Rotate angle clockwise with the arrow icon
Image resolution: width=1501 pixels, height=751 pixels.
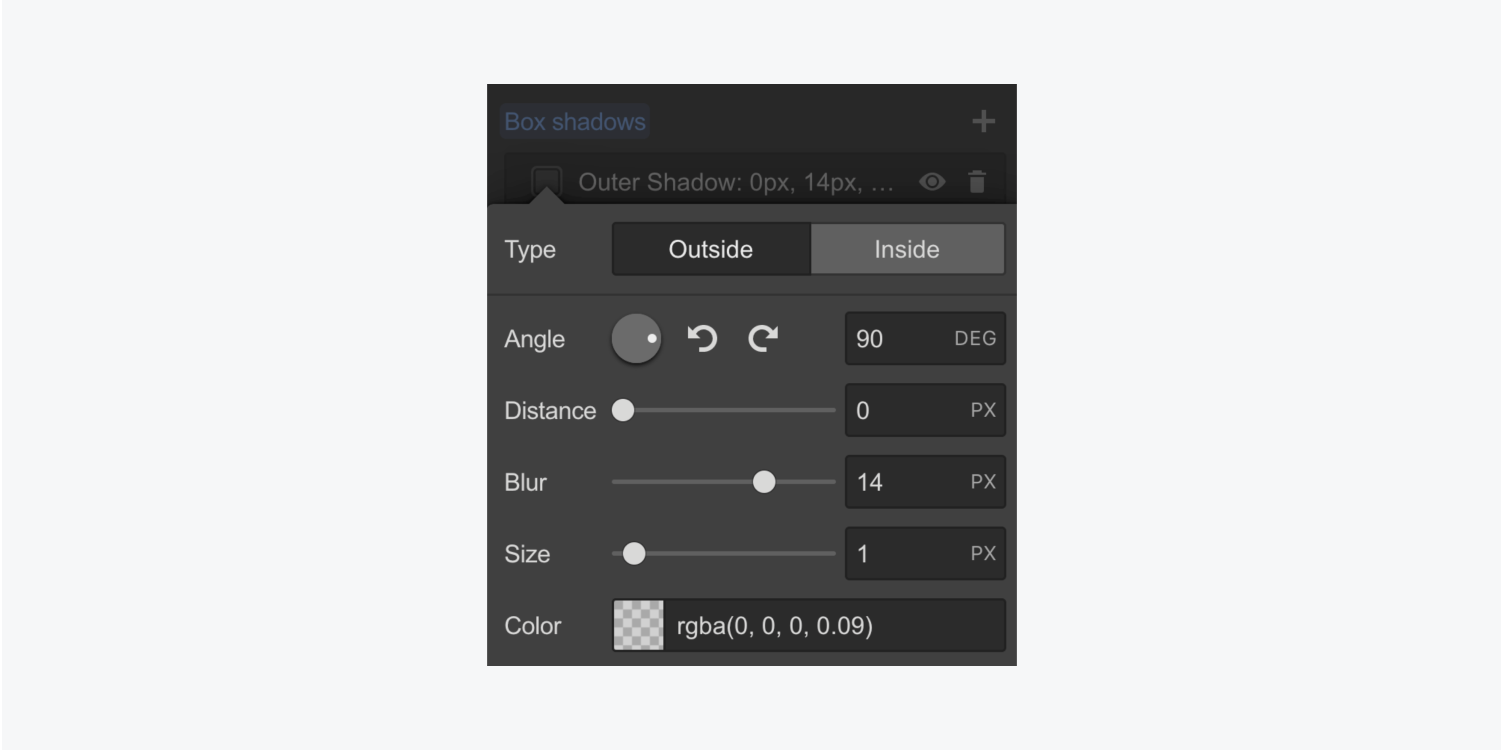tap(763, 339)
